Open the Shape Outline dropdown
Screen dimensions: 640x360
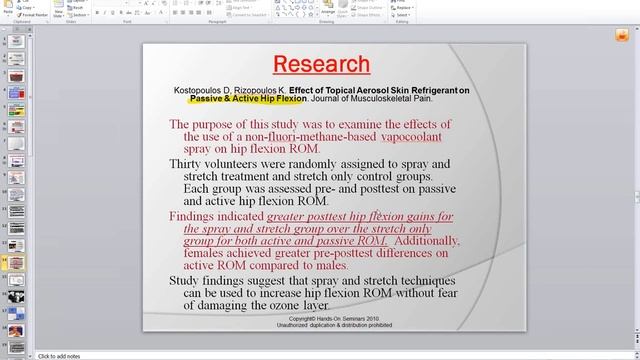pyautogui.click(x=368, y=8)
